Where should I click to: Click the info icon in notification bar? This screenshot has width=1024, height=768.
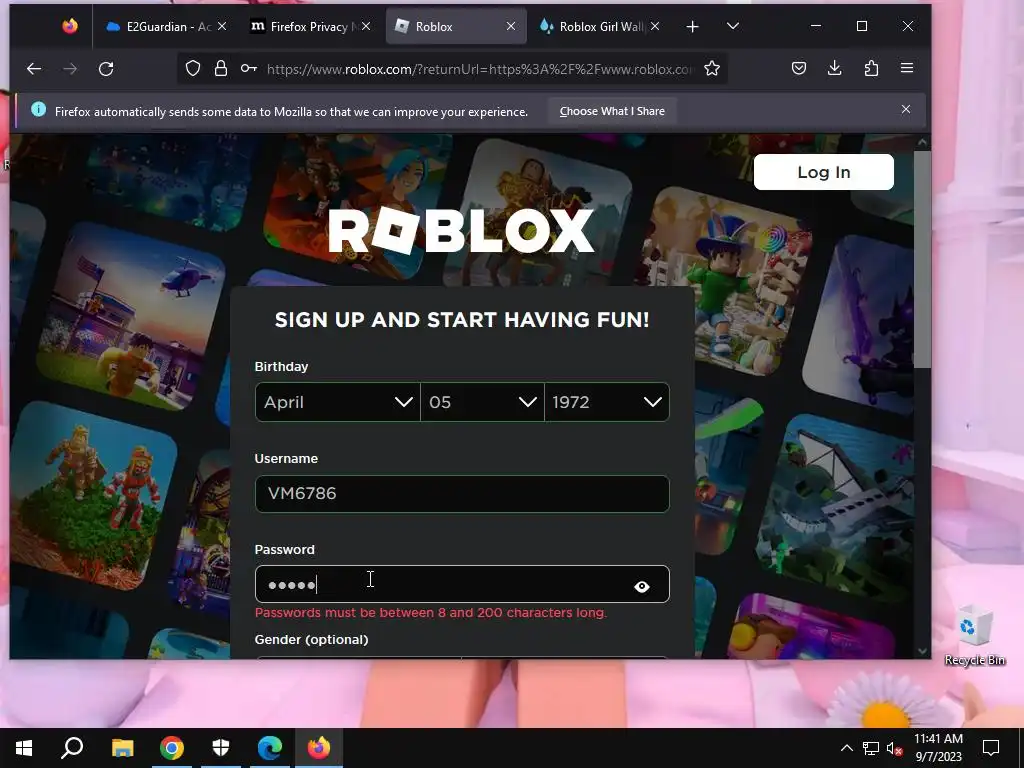click(x=39, y=110)
